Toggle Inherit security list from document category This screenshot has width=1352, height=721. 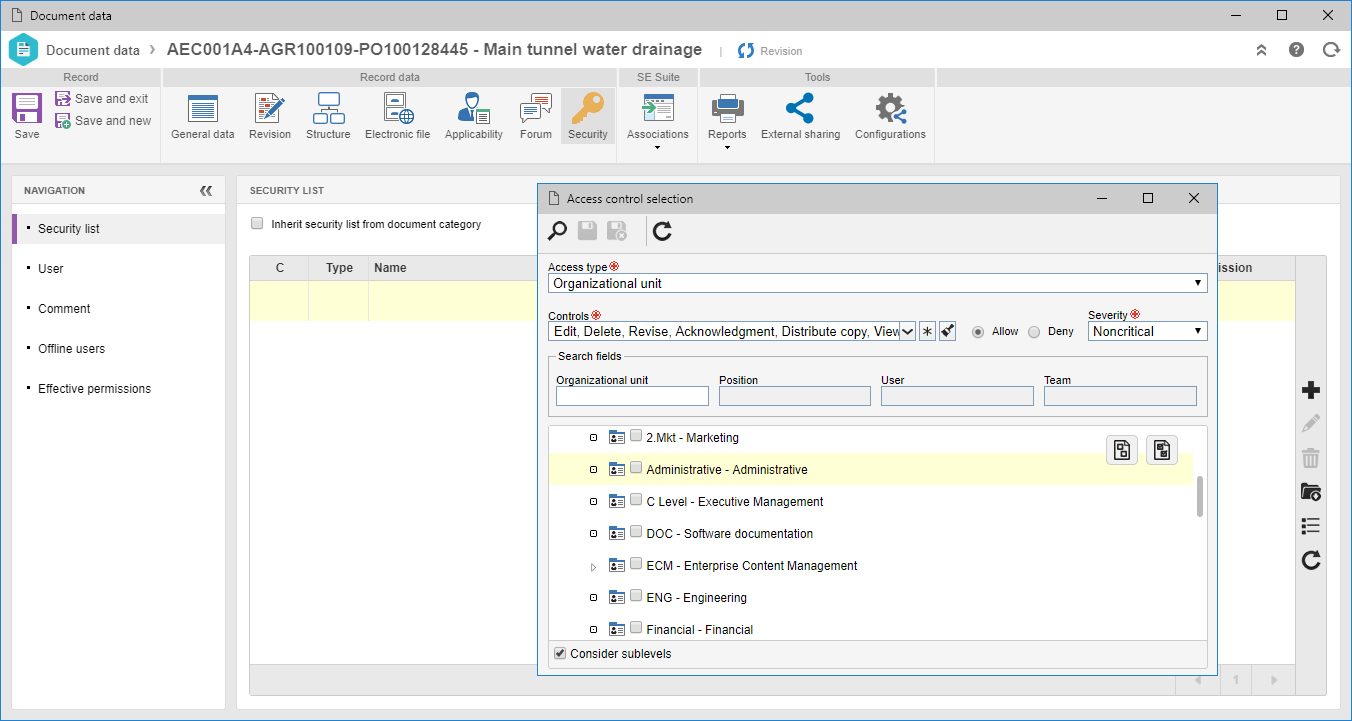pyautogui.click(x=258, y=224)
